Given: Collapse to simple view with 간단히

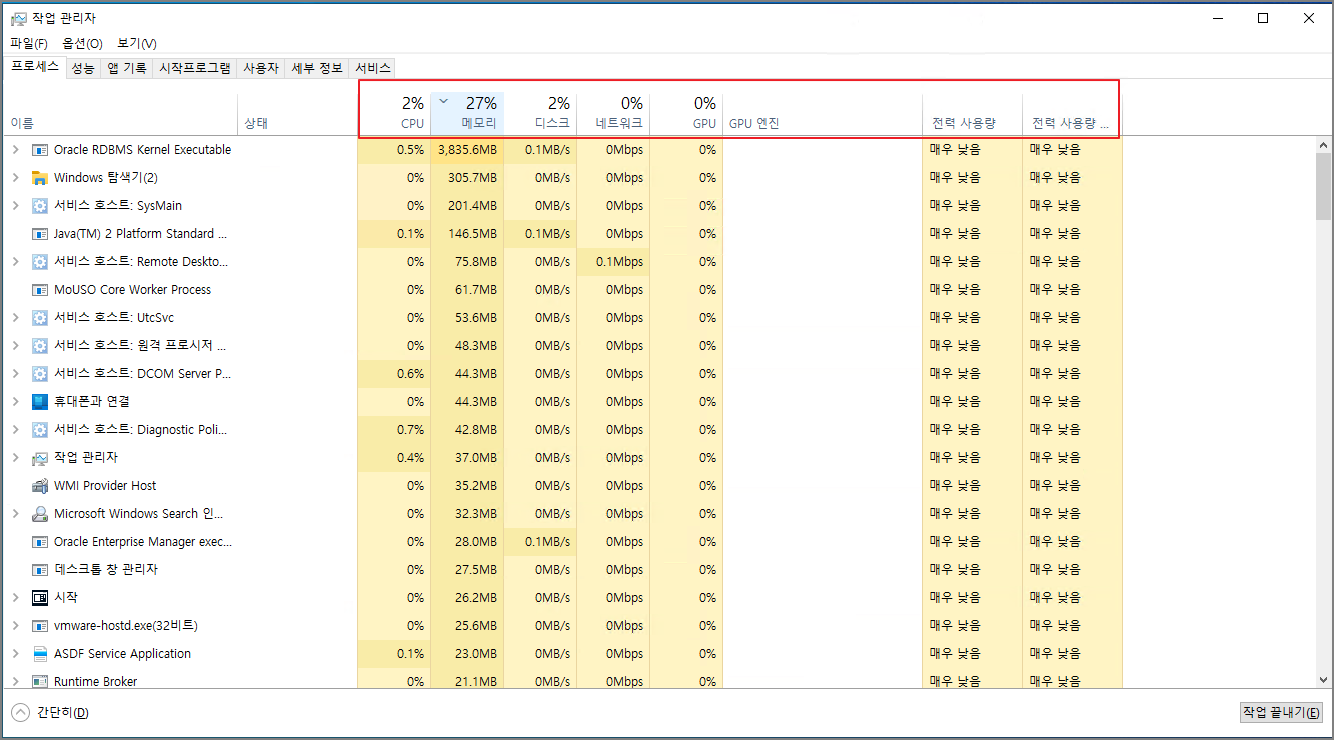Looking at the screenshot, I should (x=50, y=713).
